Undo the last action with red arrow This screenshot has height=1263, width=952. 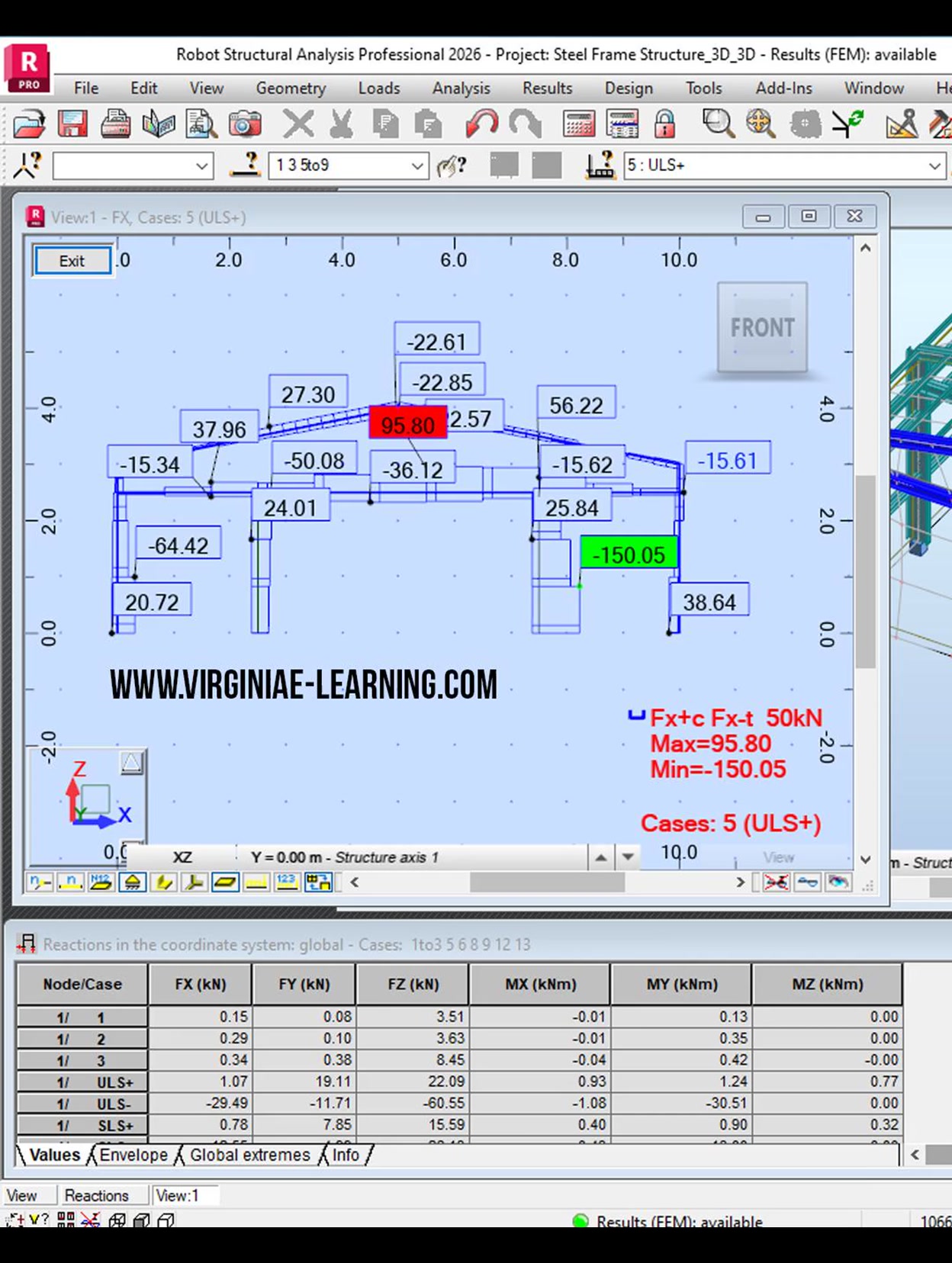[481, 124]
